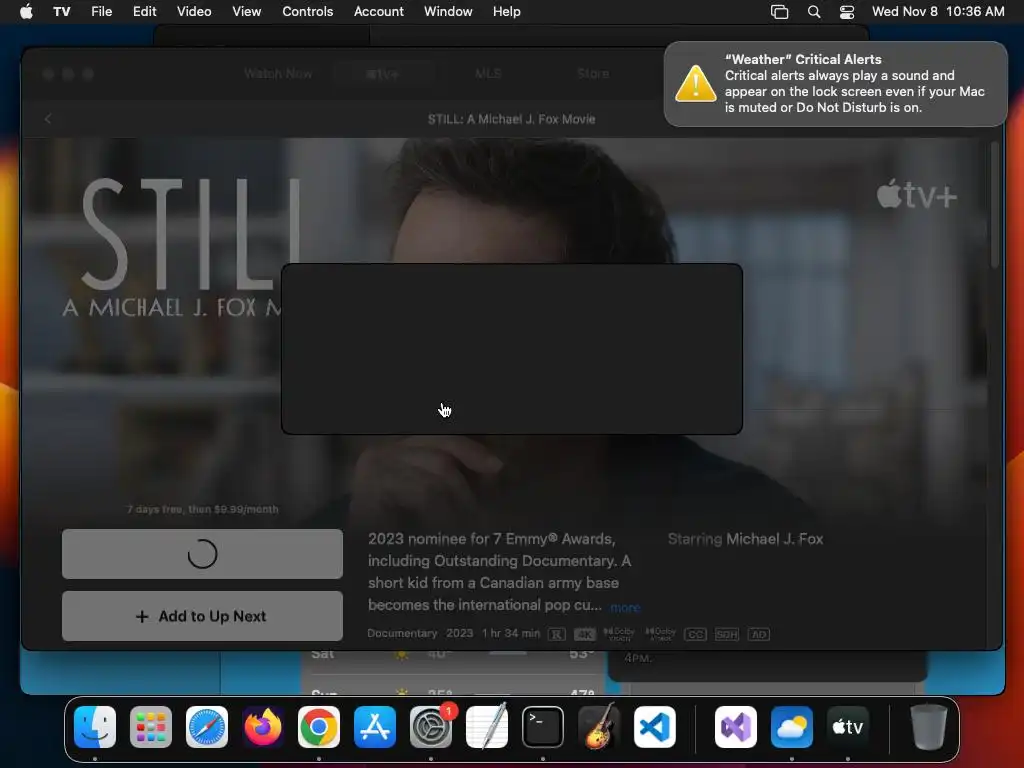
Task: Open Trash from the Dock
Action: 929,727
